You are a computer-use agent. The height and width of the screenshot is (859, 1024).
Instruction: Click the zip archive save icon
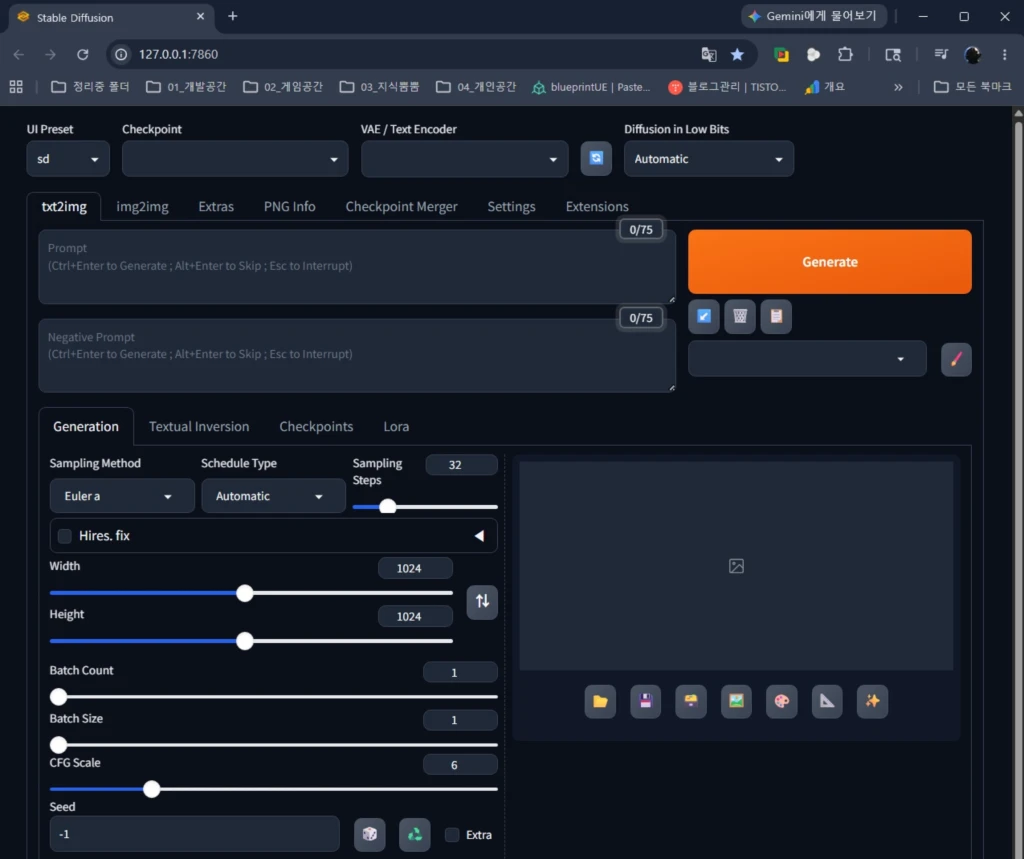point(691,702)
